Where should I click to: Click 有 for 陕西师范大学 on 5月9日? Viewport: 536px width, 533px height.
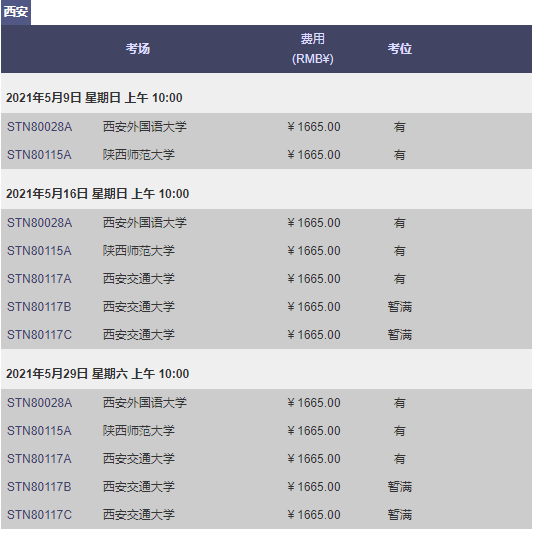point(400,155)
